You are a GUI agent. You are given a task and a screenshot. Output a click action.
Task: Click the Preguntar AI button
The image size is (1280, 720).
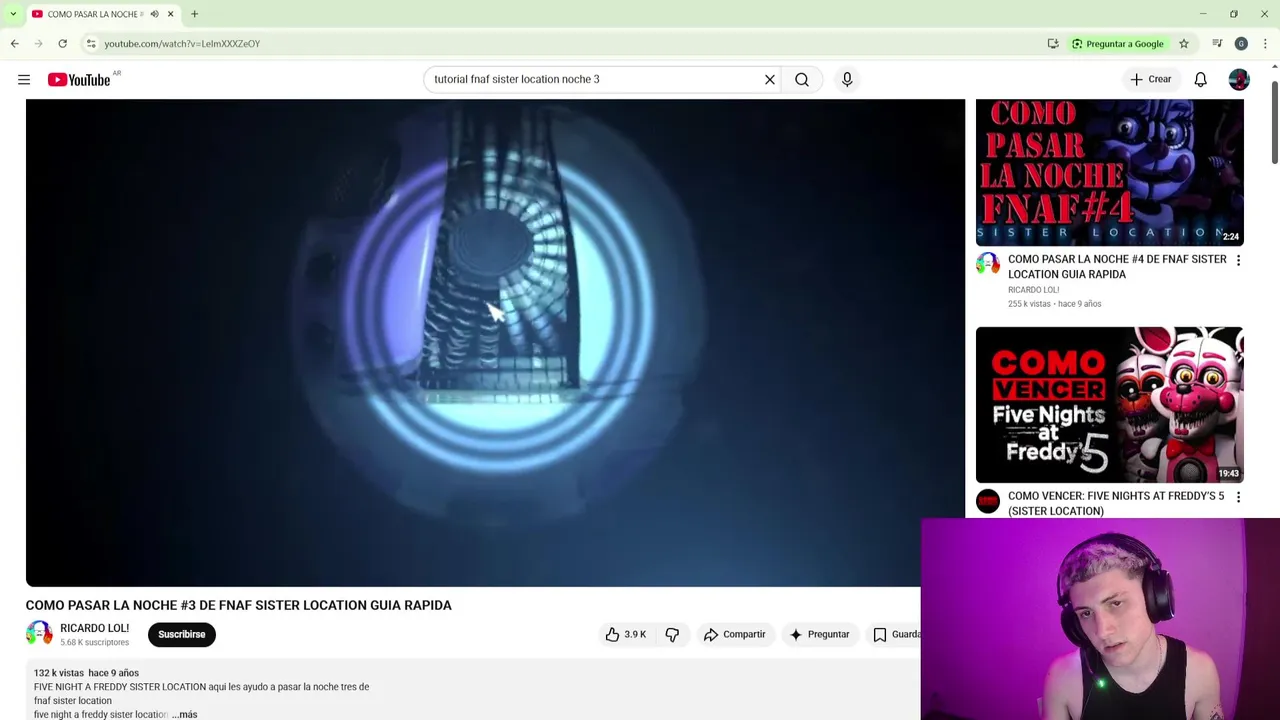coord(819,634)
